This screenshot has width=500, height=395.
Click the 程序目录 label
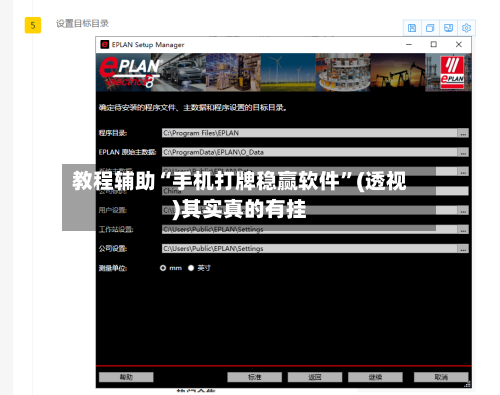click(x=113, y=133)
